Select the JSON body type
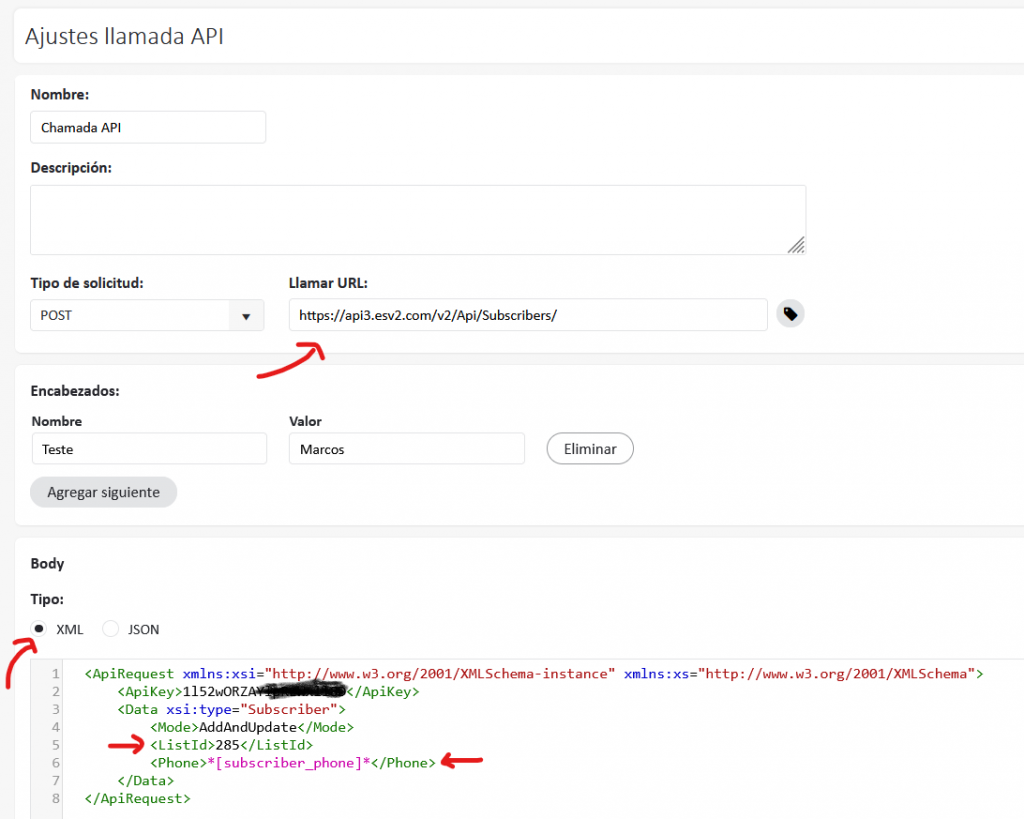 pyautogui.click(x=111, y=629)
